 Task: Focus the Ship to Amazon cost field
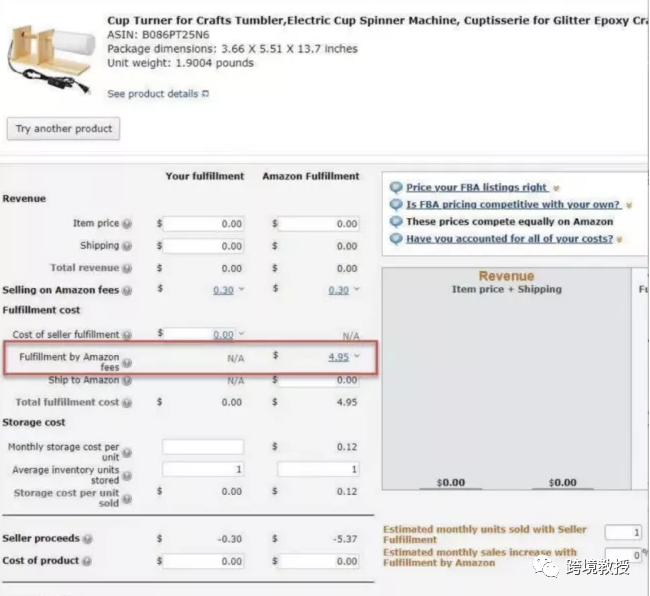pos(318,380)
